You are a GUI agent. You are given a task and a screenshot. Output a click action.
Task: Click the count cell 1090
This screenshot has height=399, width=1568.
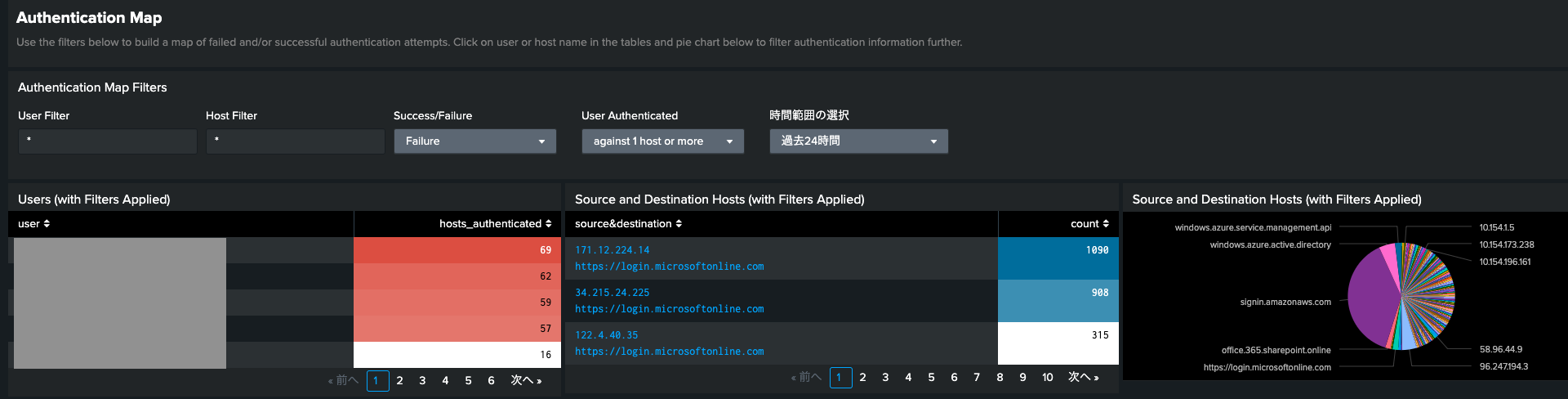pos(1058,258)
